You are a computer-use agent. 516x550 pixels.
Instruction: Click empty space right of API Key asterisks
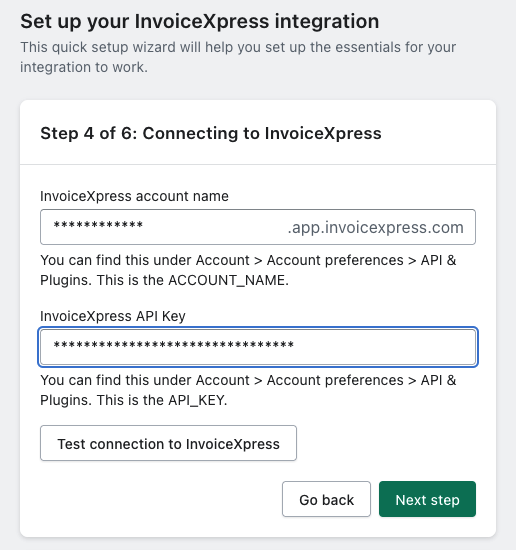[x=382, y=347]
